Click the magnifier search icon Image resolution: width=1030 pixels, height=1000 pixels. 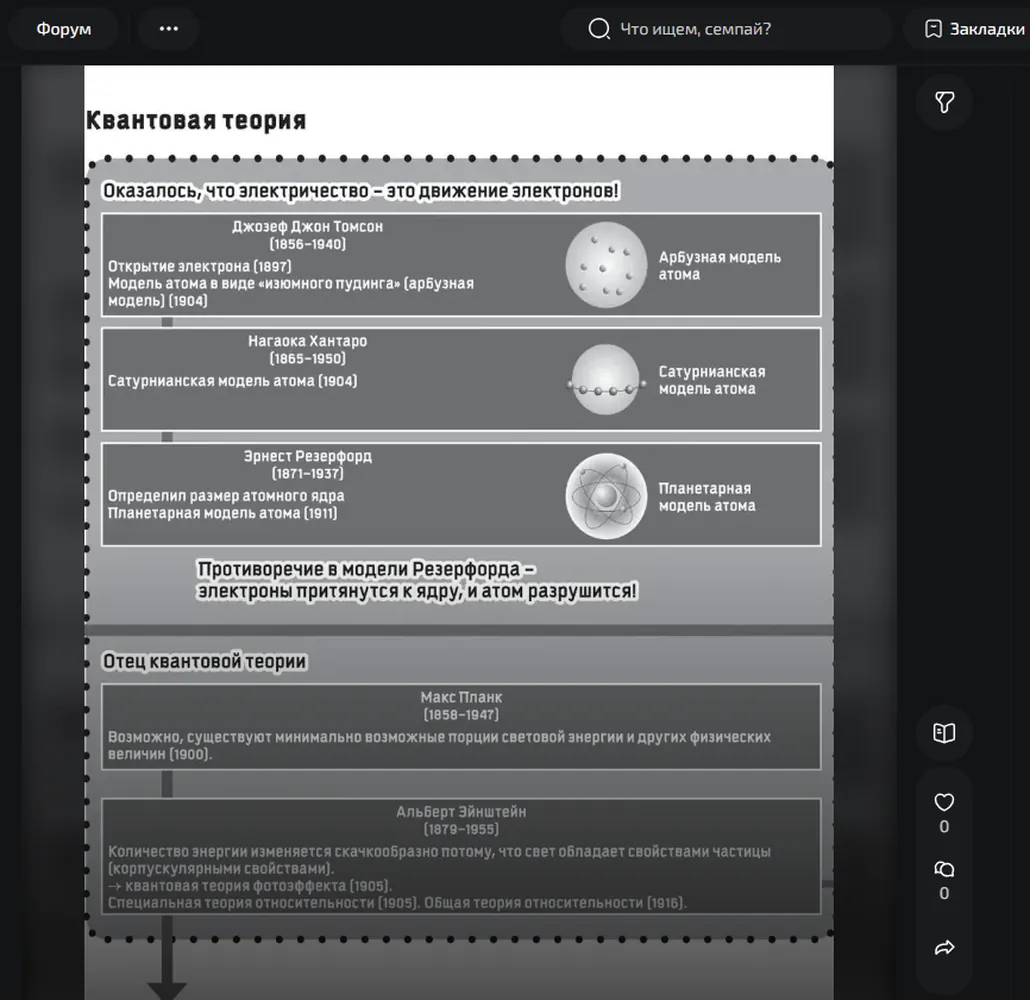pos(598,29)
